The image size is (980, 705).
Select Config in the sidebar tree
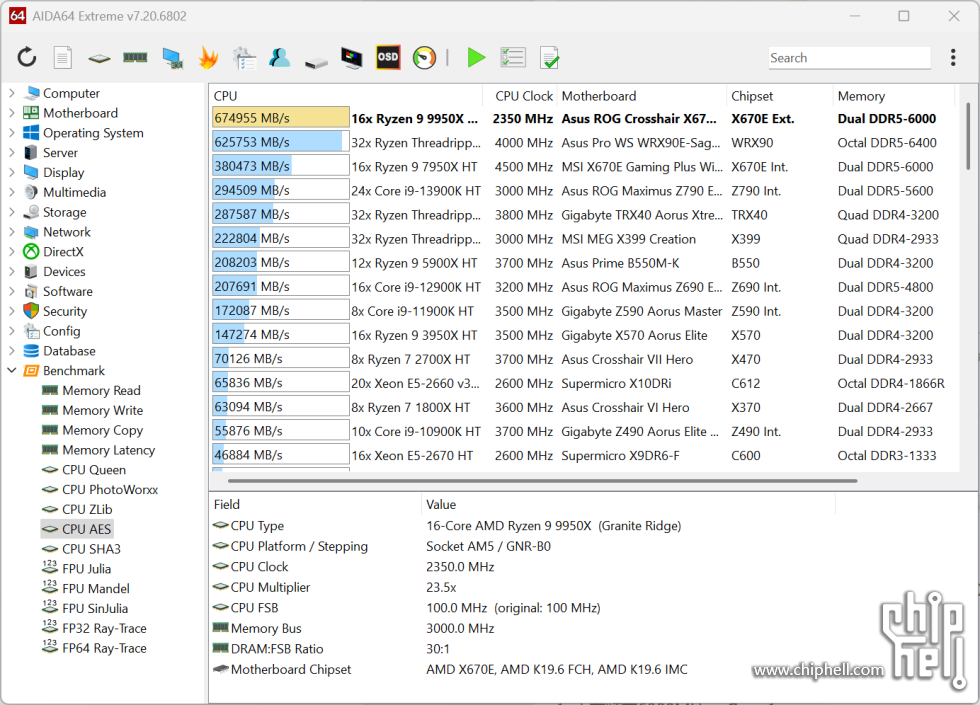click(x=61, y=331)
